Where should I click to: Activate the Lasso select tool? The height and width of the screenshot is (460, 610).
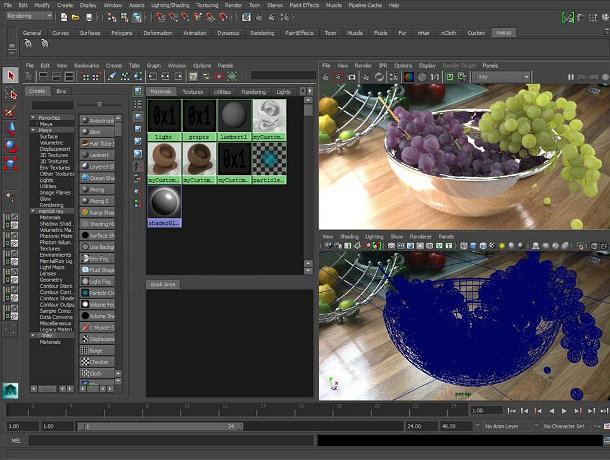(11, 93)
